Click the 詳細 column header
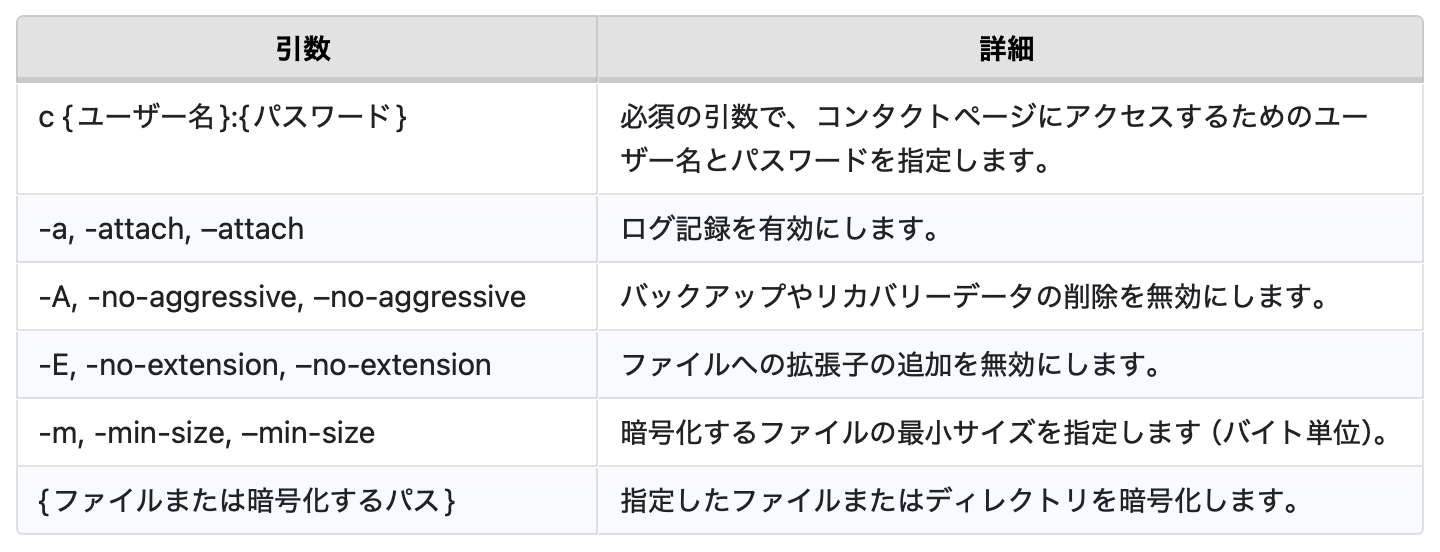Image resolution: width=1440 pixels, height=552 pixels. [1008, 50]
